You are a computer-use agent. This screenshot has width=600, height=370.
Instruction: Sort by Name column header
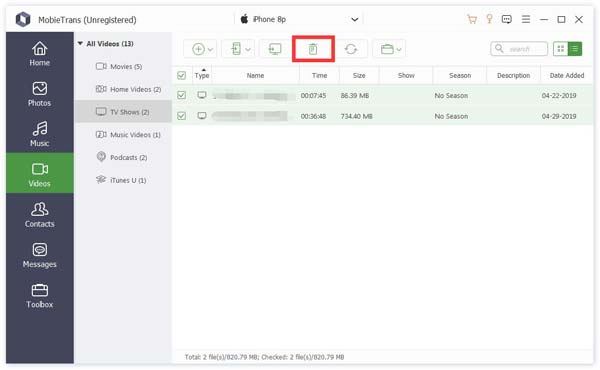[x=255, y=75]
